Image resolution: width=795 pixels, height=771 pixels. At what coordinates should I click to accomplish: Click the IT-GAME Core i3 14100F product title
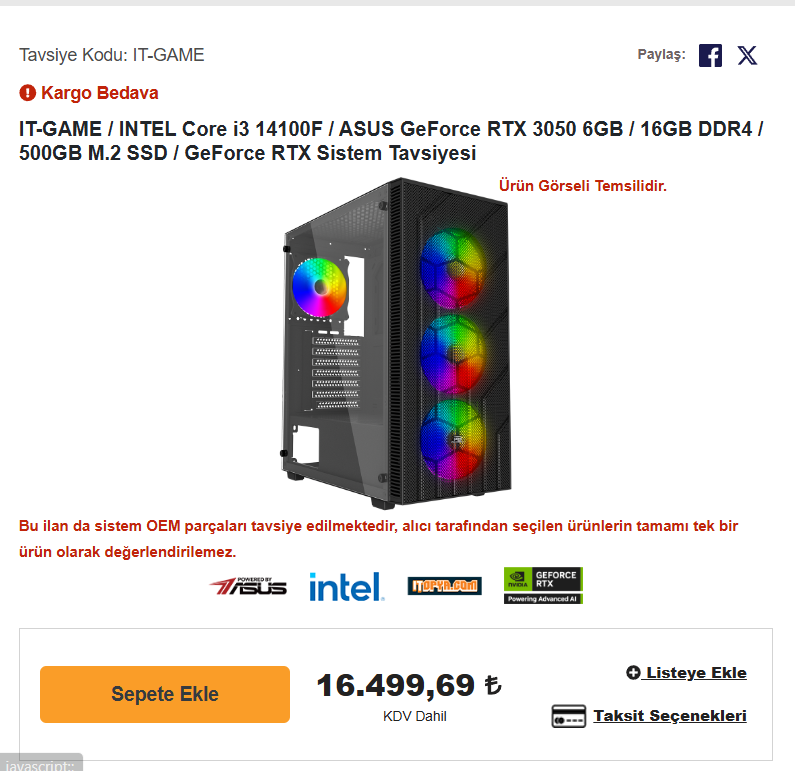pos(391,141)
